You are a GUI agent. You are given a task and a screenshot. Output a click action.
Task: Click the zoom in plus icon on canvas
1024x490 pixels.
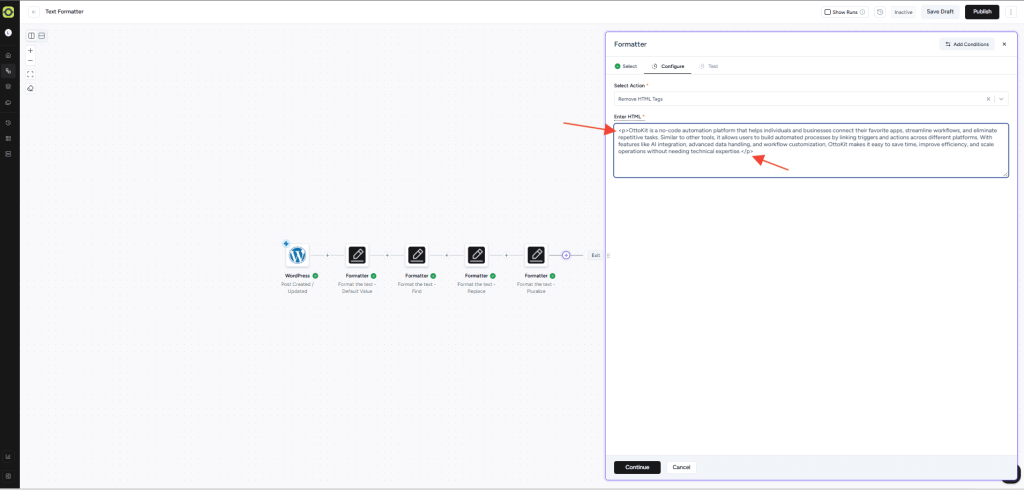(30, 50)
